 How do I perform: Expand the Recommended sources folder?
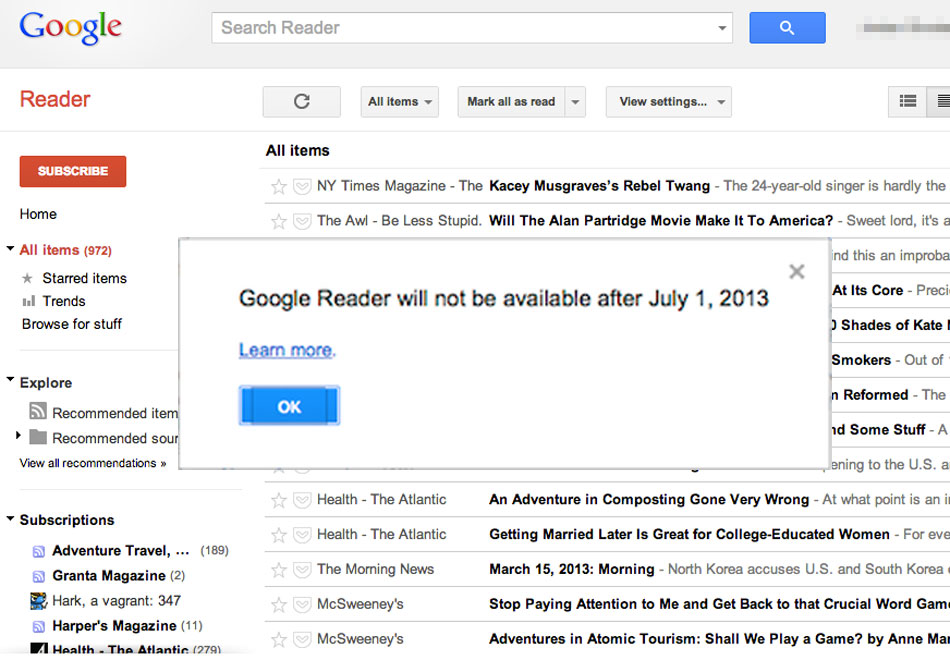[x=18, y=435]
